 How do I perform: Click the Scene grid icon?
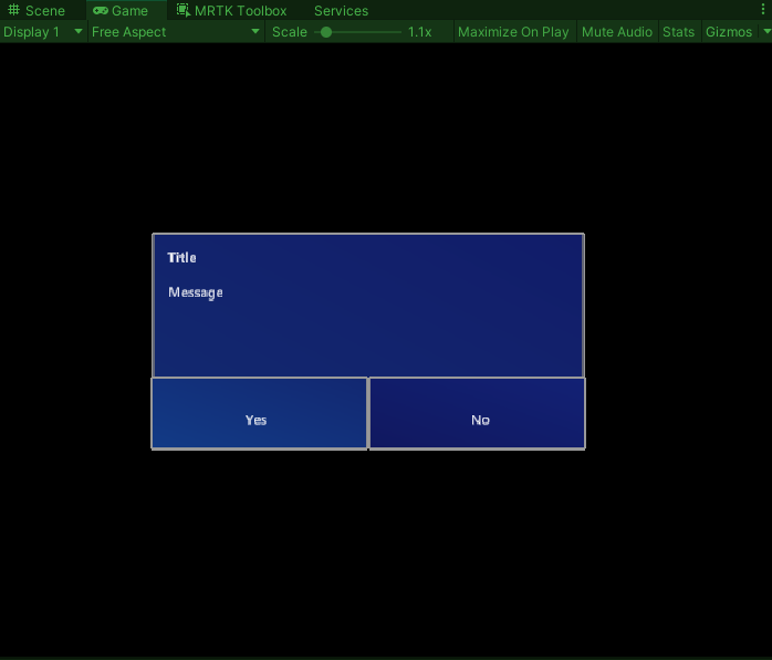[x=14, y=10]
